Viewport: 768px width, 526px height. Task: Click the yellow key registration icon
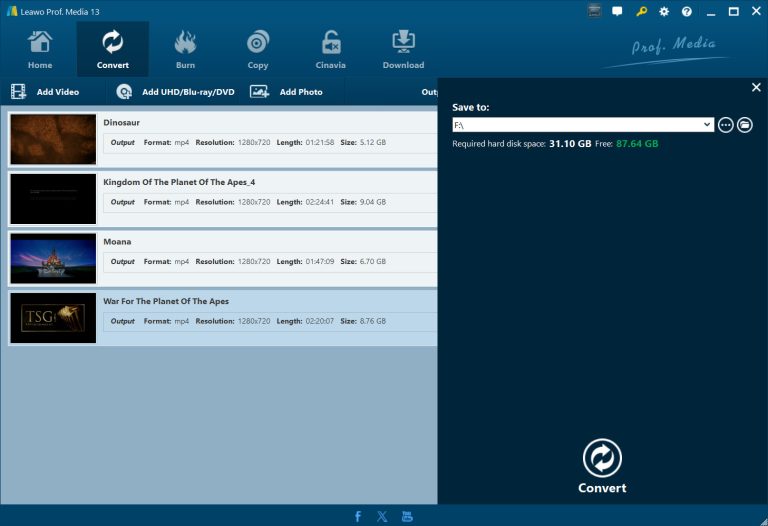[x=641, y=12]
